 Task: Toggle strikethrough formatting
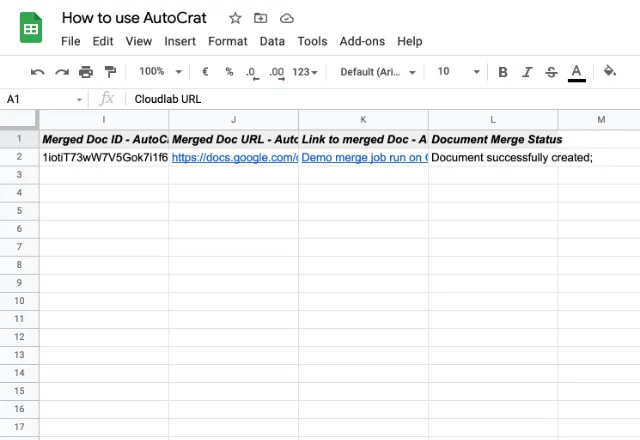(551, 72)
